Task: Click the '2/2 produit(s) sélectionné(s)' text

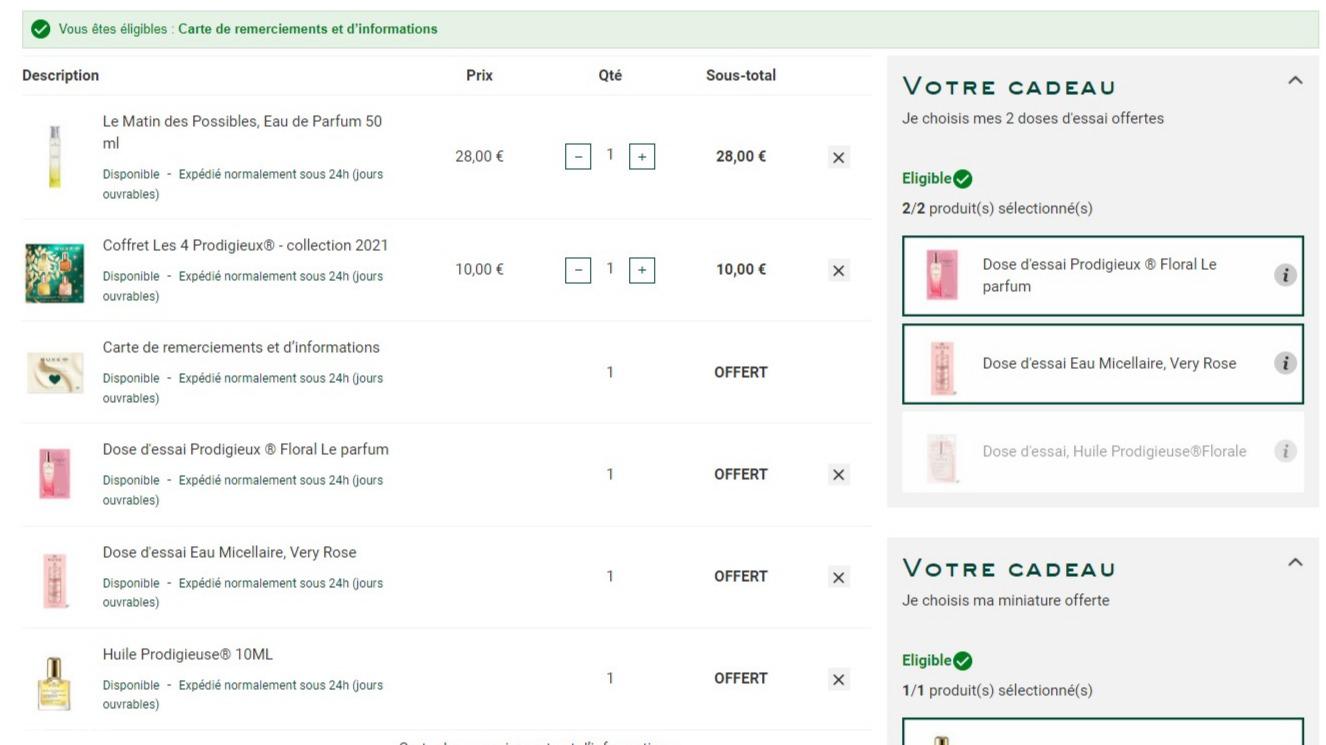Action: [x=997, y=209]
